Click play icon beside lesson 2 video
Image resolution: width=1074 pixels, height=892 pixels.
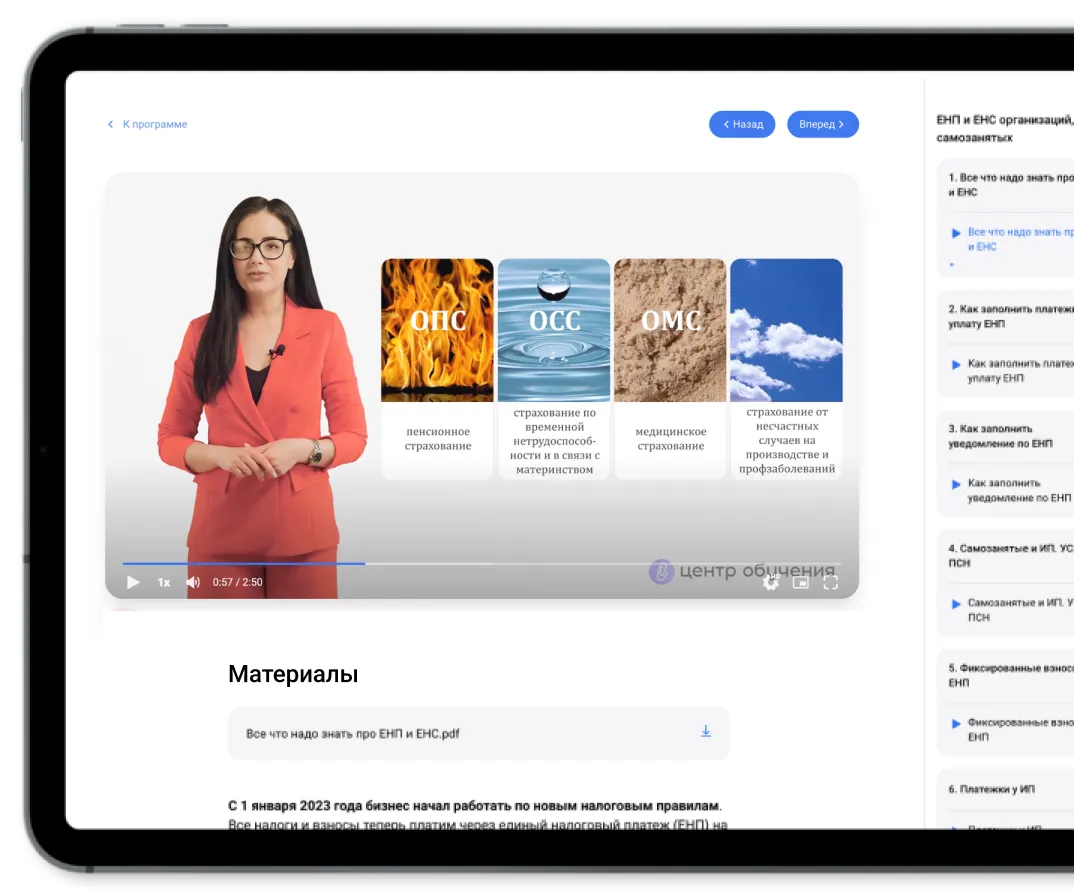[956, 364]
